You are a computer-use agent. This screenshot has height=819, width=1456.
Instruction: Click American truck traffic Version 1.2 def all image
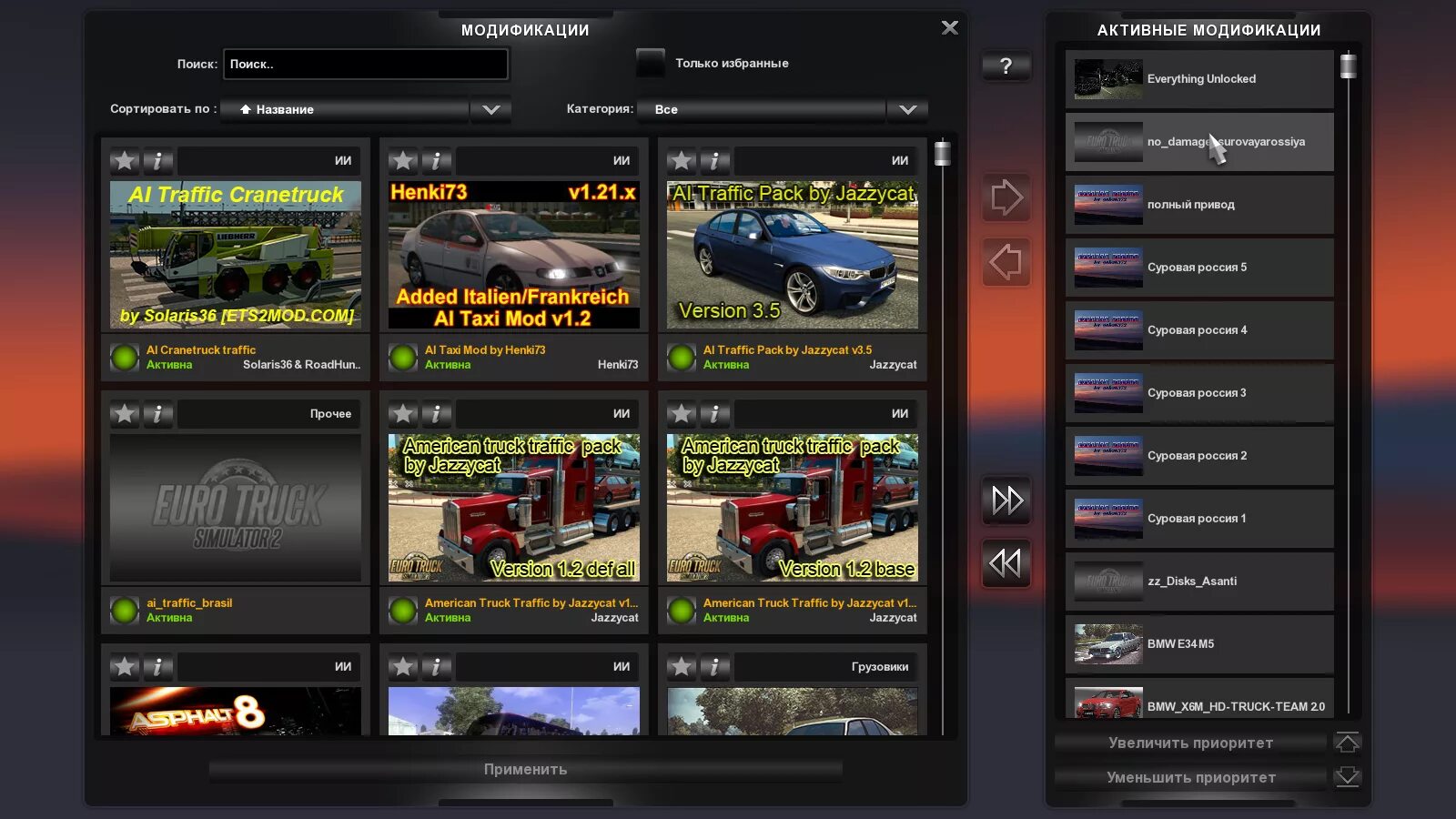(x=514, y=508)
